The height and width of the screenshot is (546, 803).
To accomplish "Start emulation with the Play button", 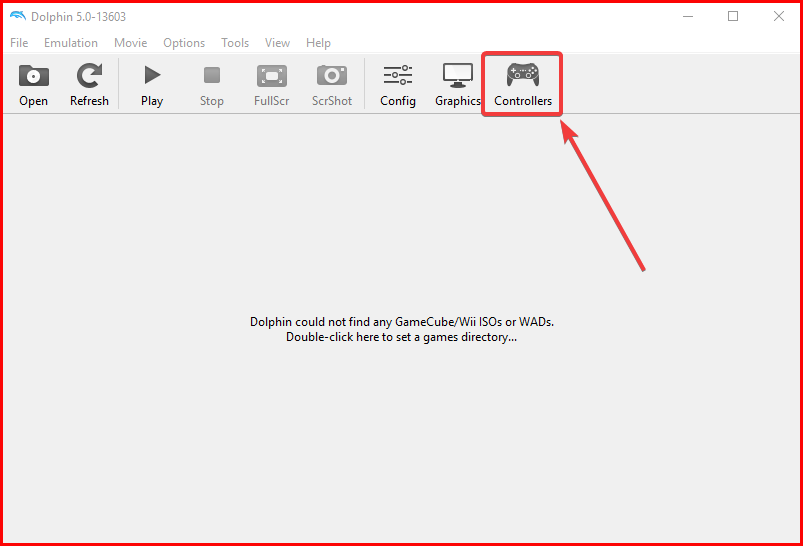I will (x=152, y=85).
